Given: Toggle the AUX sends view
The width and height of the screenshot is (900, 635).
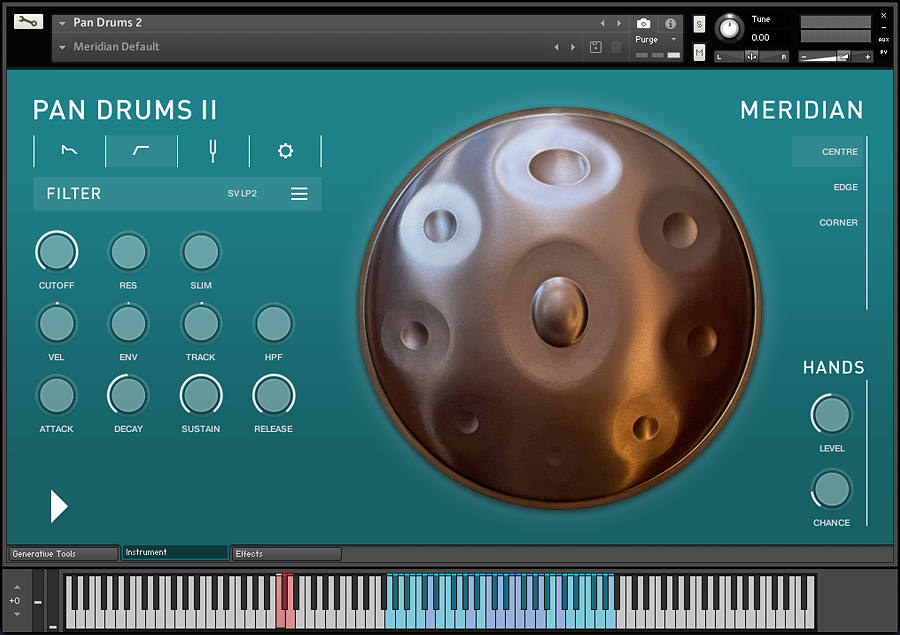Looking at the screenshot, I should (x=884, y=40).
